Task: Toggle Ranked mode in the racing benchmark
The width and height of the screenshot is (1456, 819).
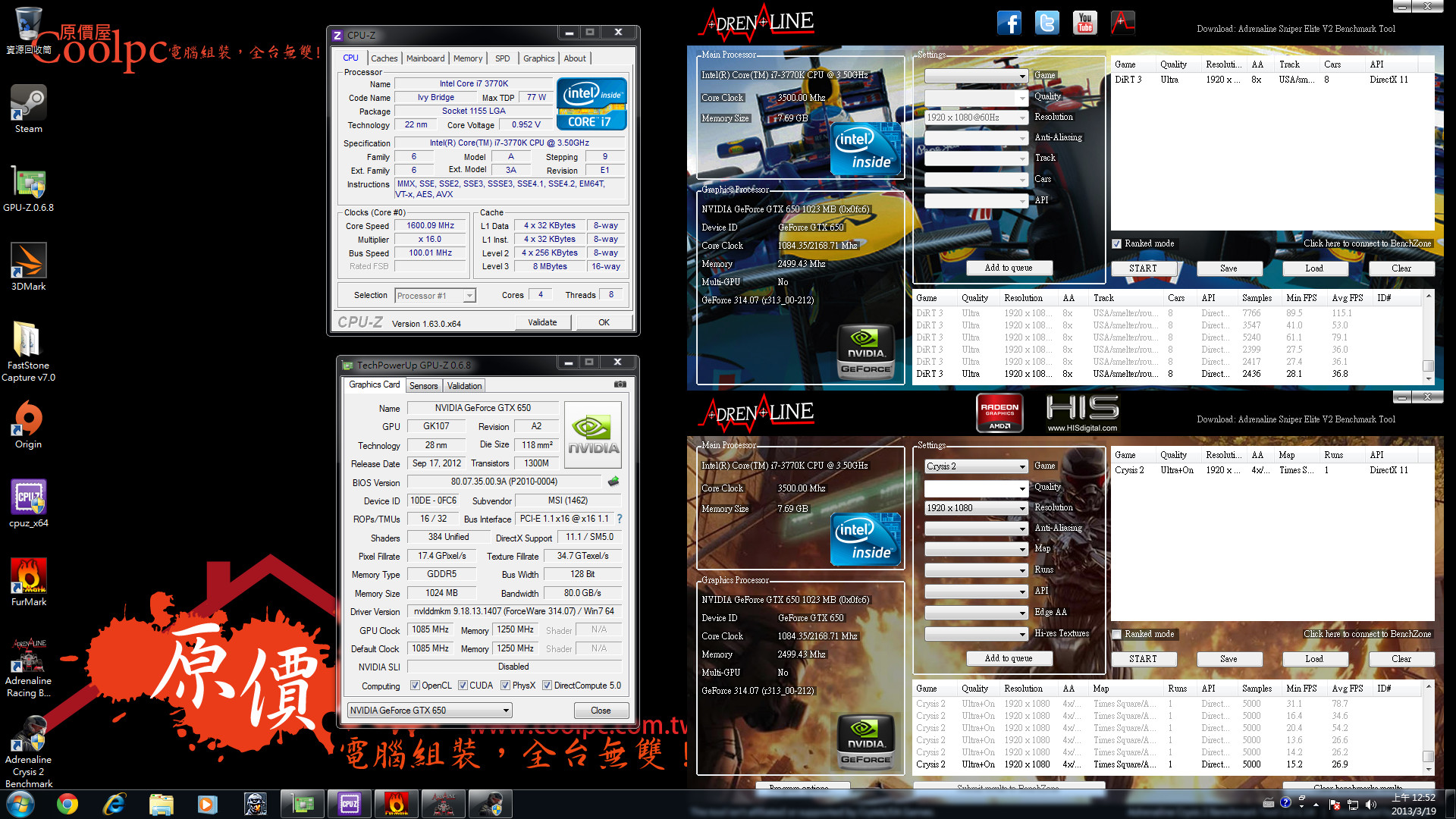Action: pyautogui.click(x=1116, y=243)
